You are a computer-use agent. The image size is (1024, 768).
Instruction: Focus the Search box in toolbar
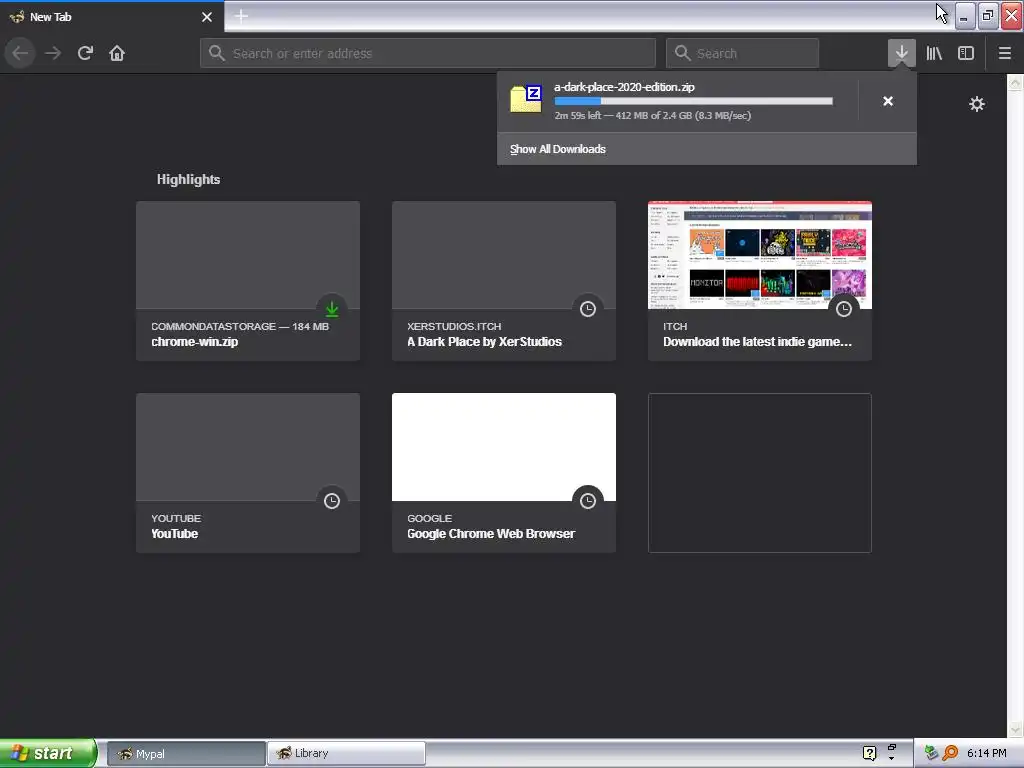coord(742,53)
